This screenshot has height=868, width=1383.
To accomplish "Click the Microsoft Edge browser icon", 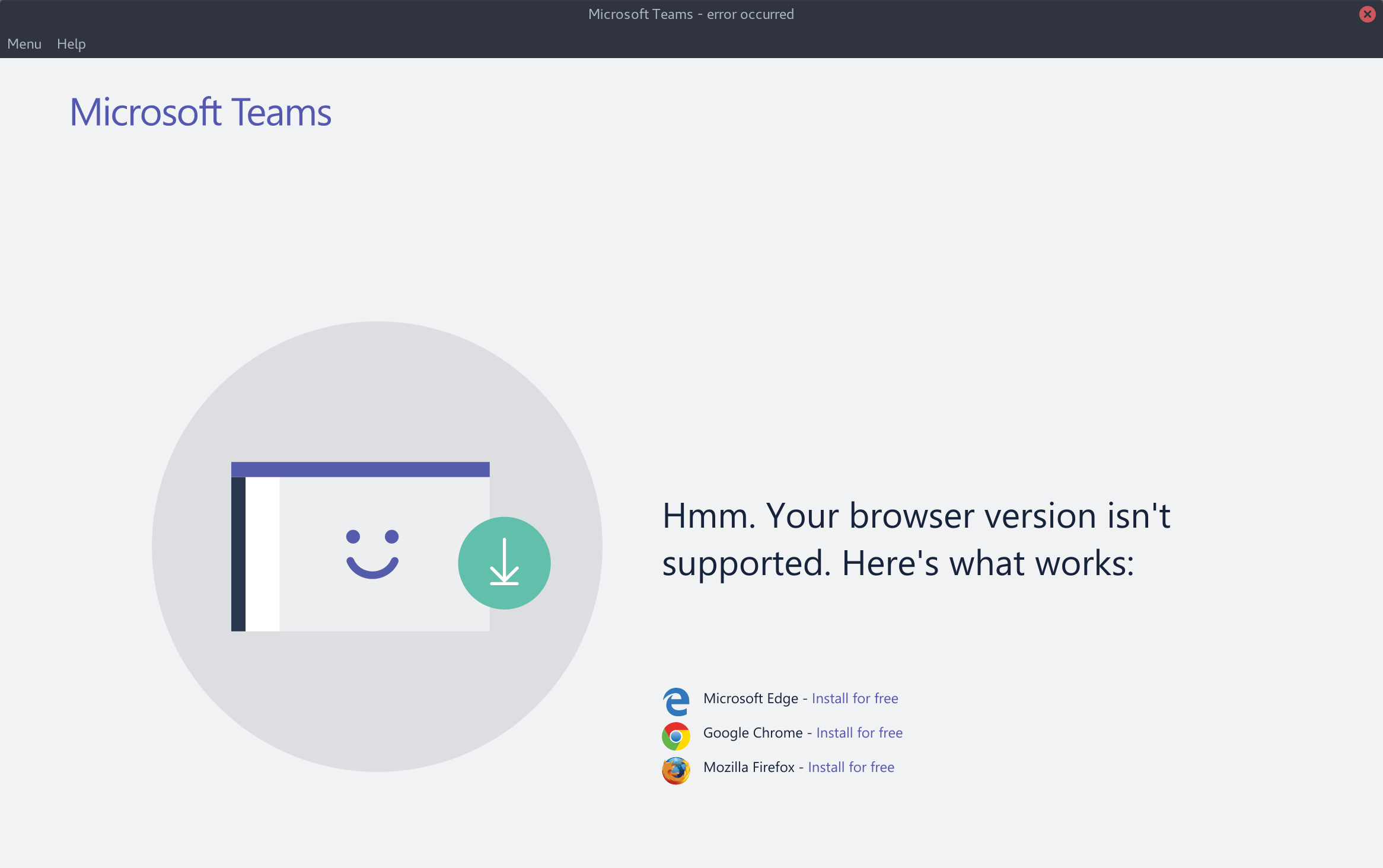I will (x=676, y=701).
